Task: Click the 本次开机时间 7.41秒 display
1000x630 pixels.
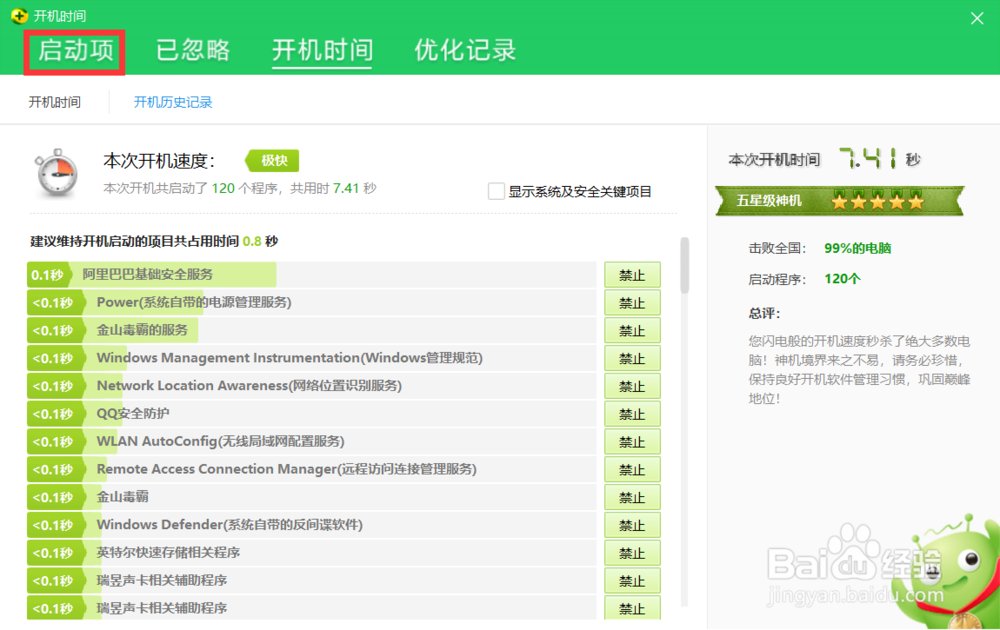Action: [838, 160]
